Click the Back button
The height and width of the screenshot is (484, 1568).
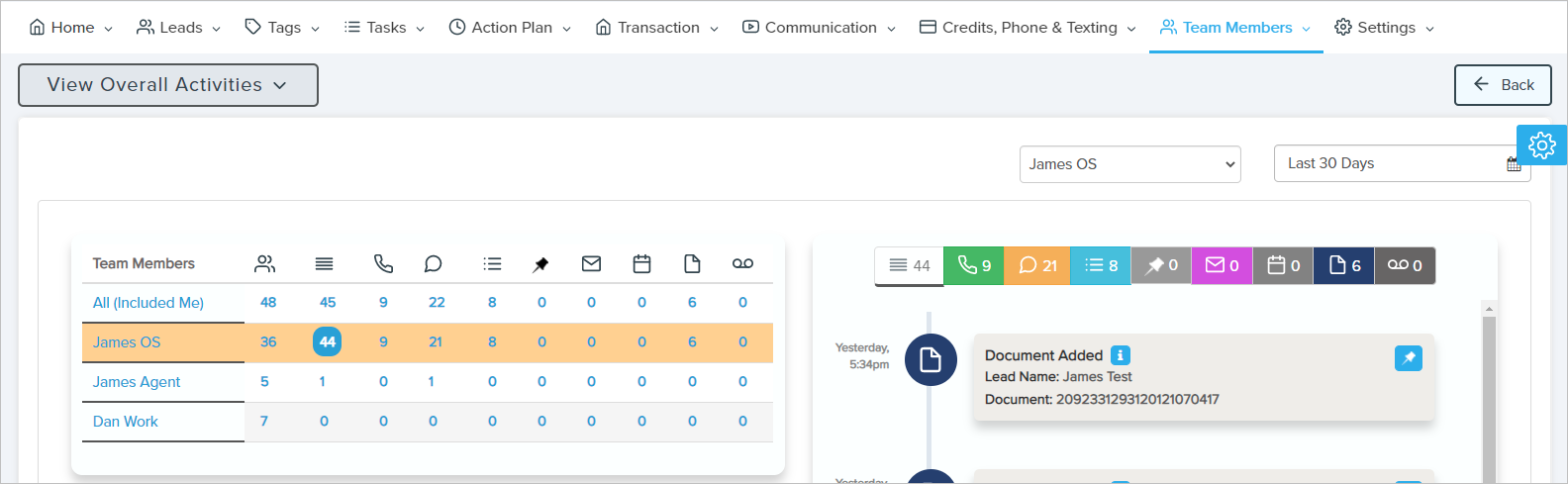(1503, 85)
